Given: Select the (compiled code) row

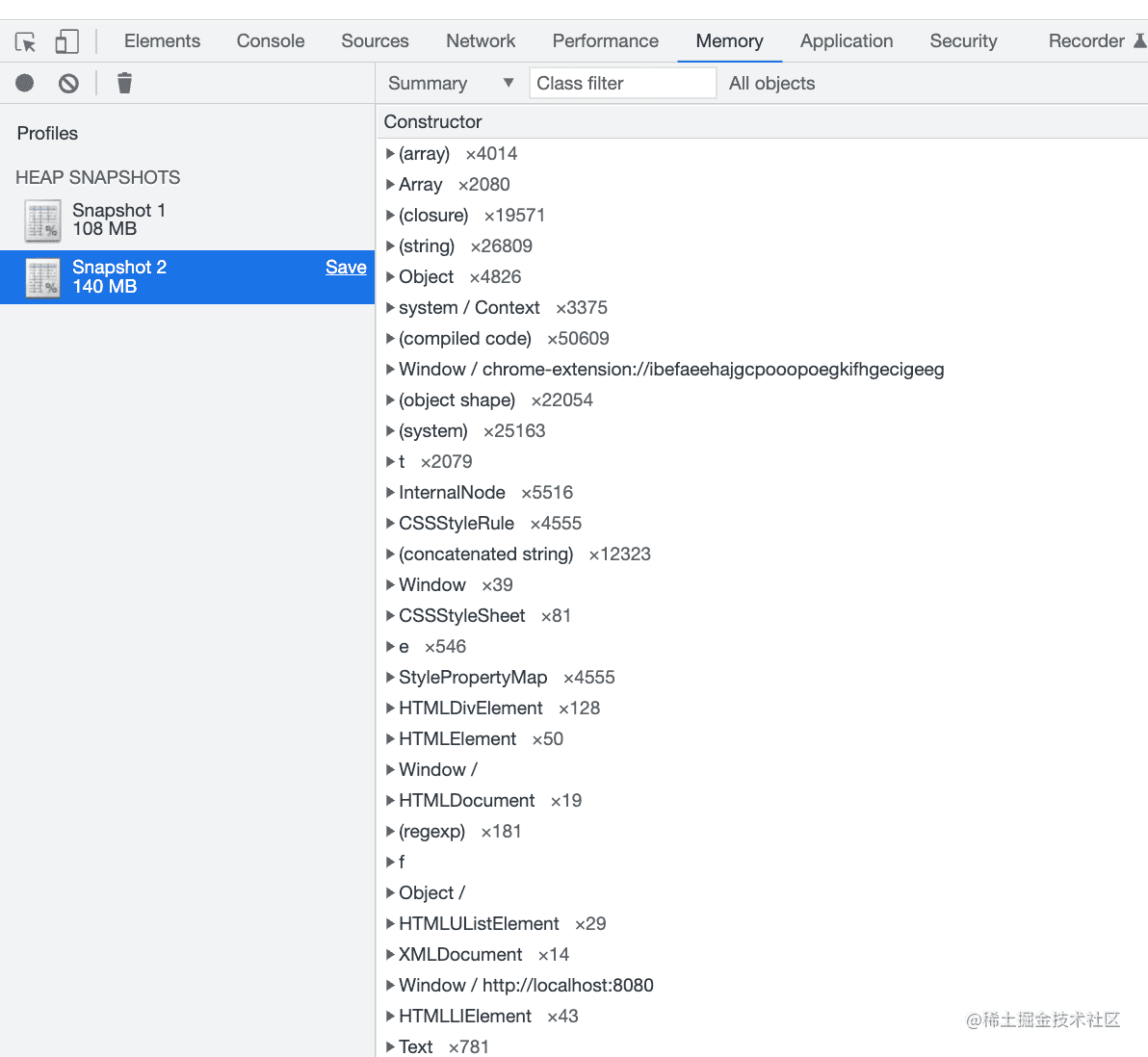Looking at the screenshot, I should tap(465, 339).
